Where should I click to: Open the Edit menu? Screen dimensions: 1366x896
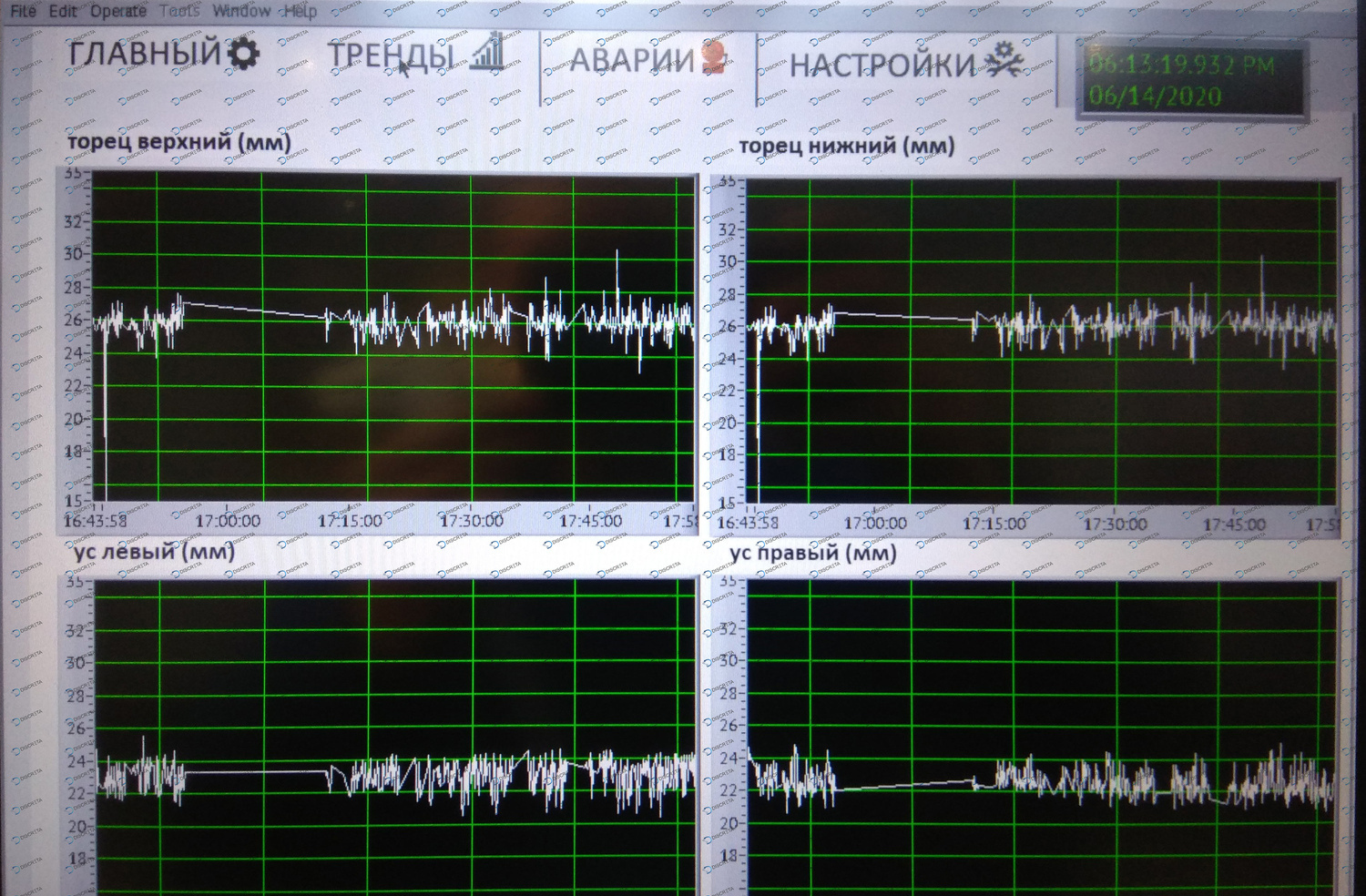pyautogui.click(x=63, y=11)
